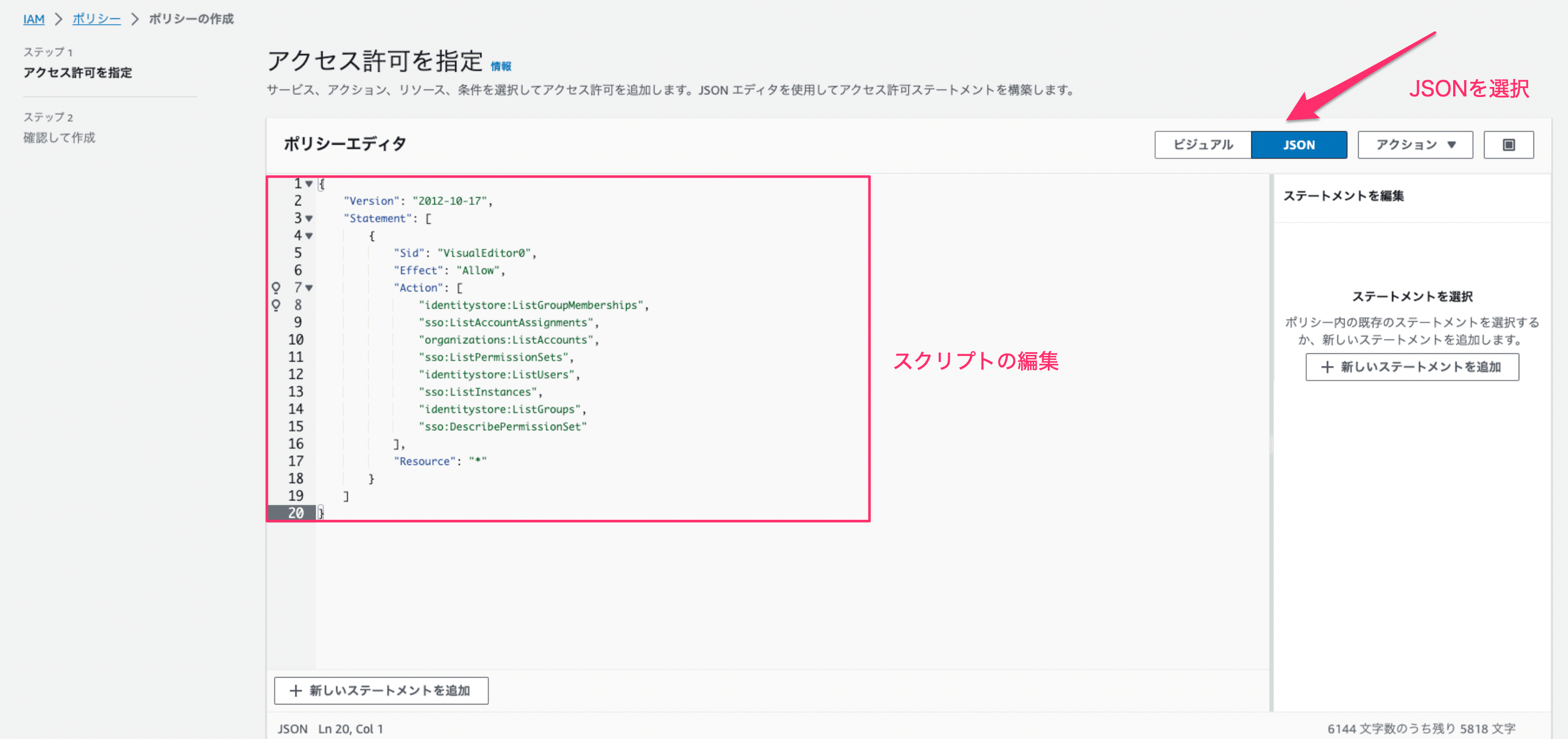Click the "VisualEditor0" Sid value
Viewport: 1568px width, 739px height.
click(x=485, y=253)
